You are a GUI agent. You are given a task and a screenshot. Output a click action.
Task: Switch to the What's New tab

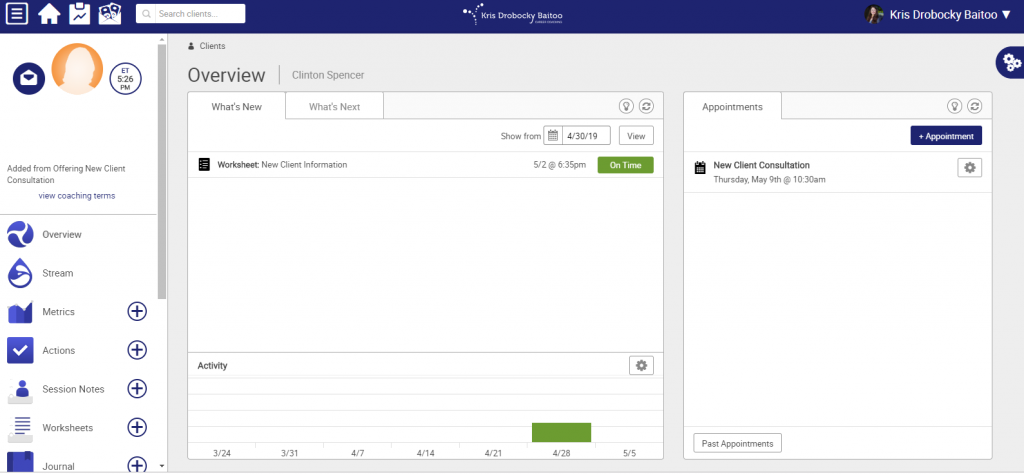tap(236, 106)
